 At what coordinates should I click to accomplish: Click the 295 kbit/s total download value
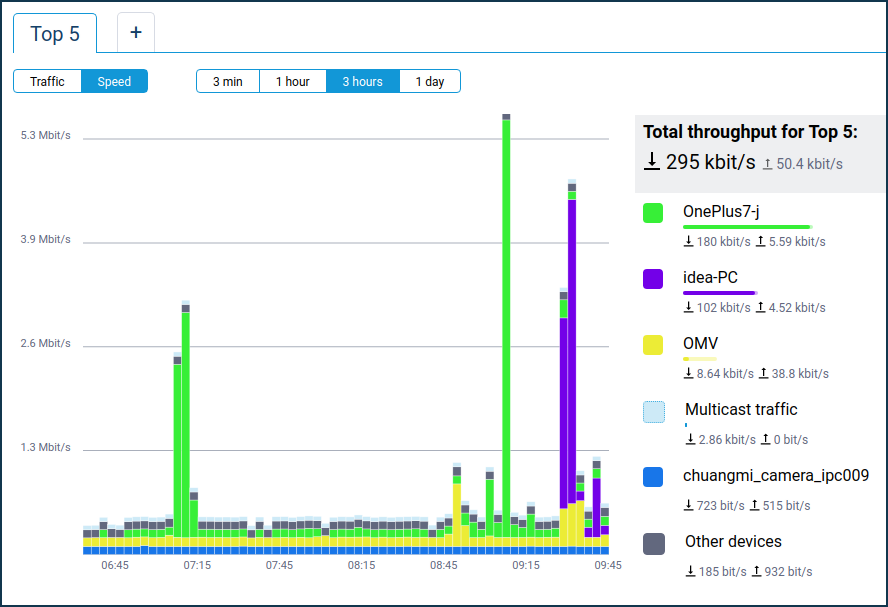click(711, 162)
